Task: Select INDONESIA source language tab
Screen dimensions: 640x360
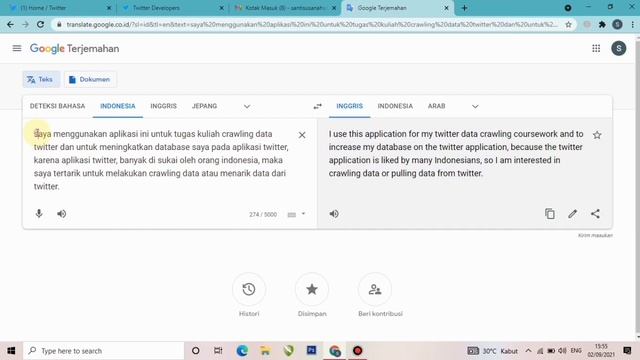Action: 118,106
